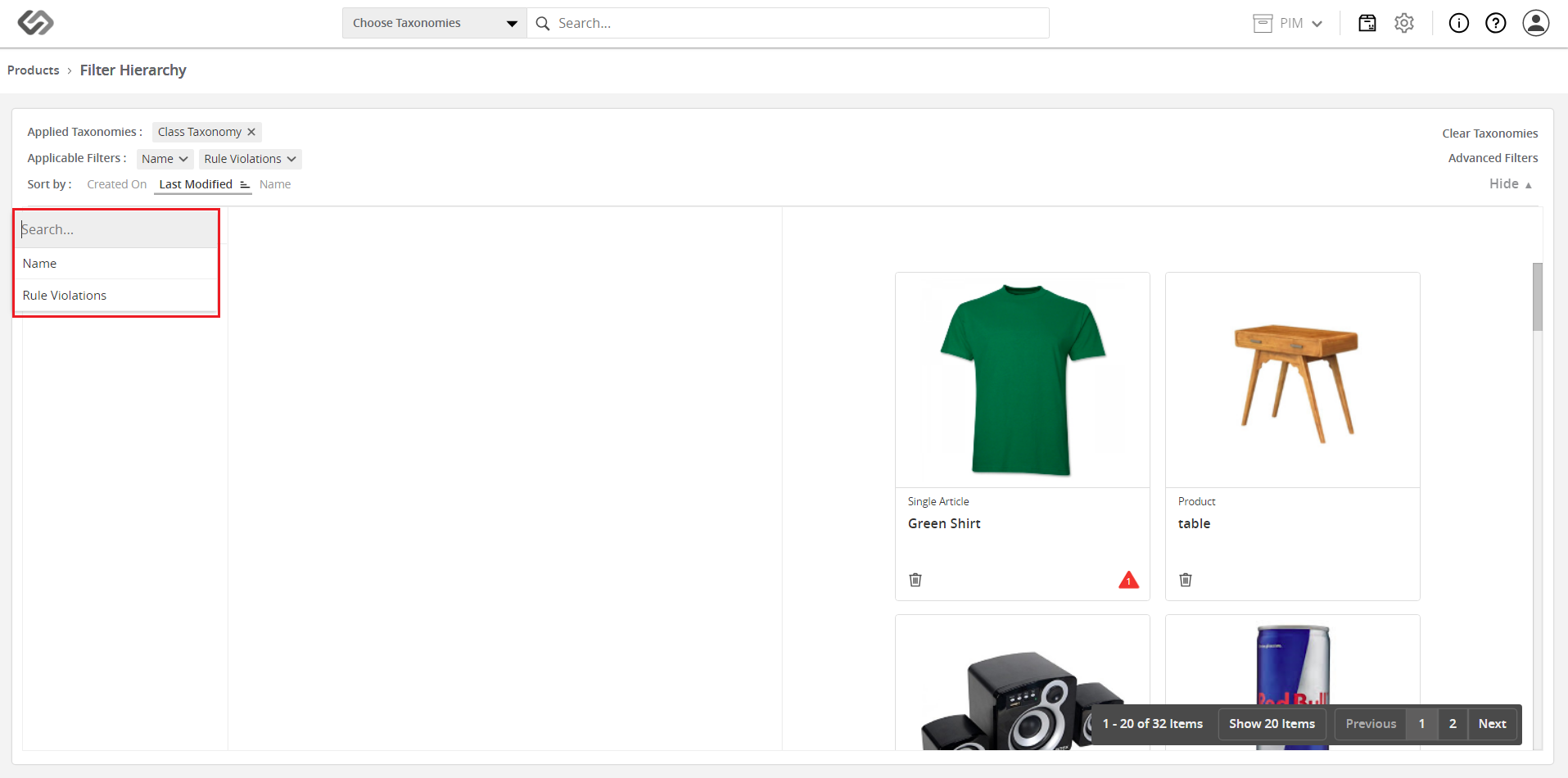
Task: Expand the Name filter dropdown
Action: click(165, 159)
